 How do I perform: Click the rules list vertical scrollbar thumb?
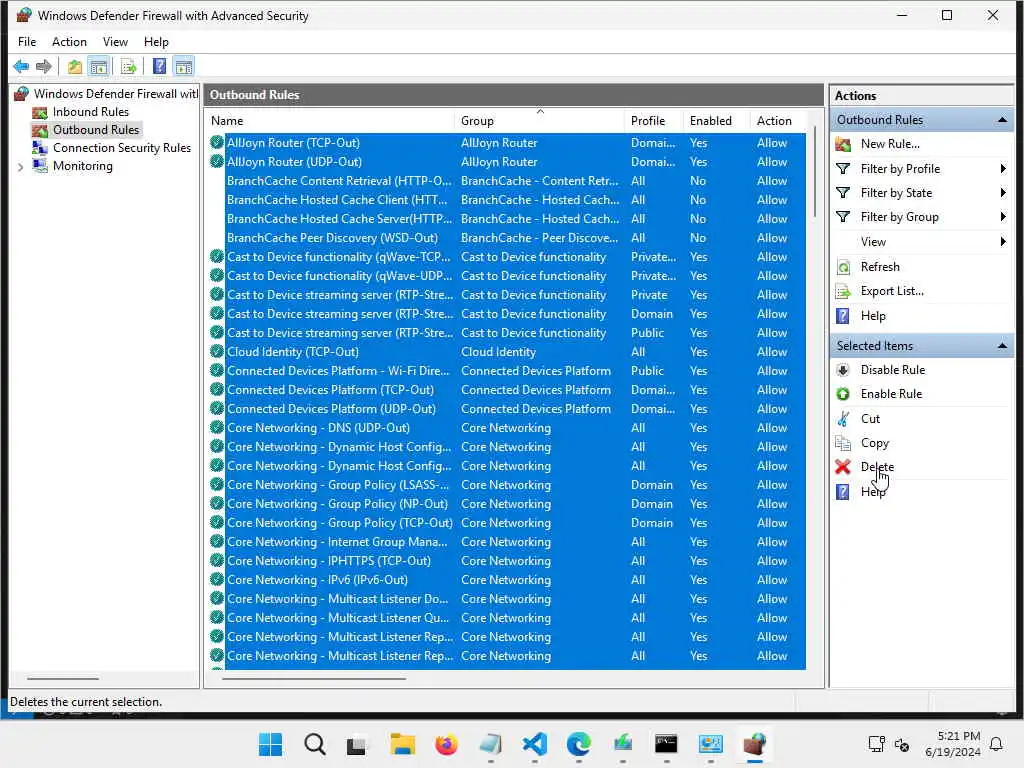point(815,172)
